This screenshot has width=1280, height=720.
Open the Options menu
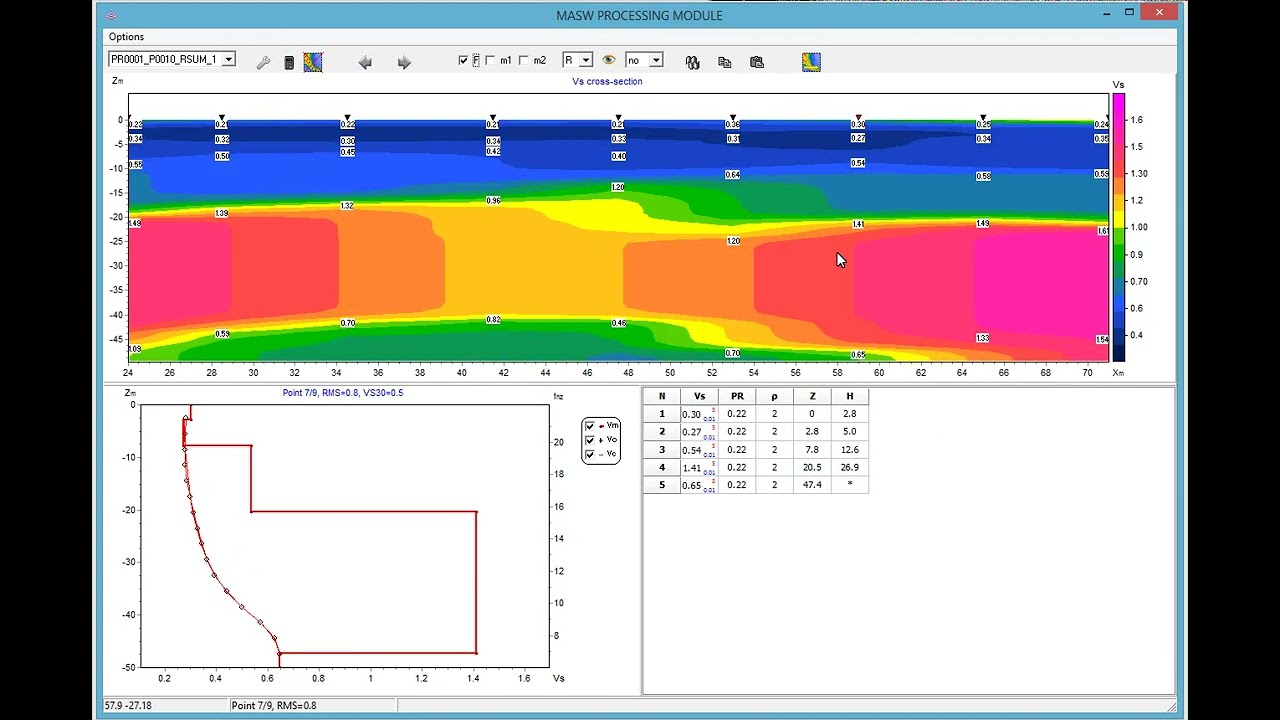[126, 37]
